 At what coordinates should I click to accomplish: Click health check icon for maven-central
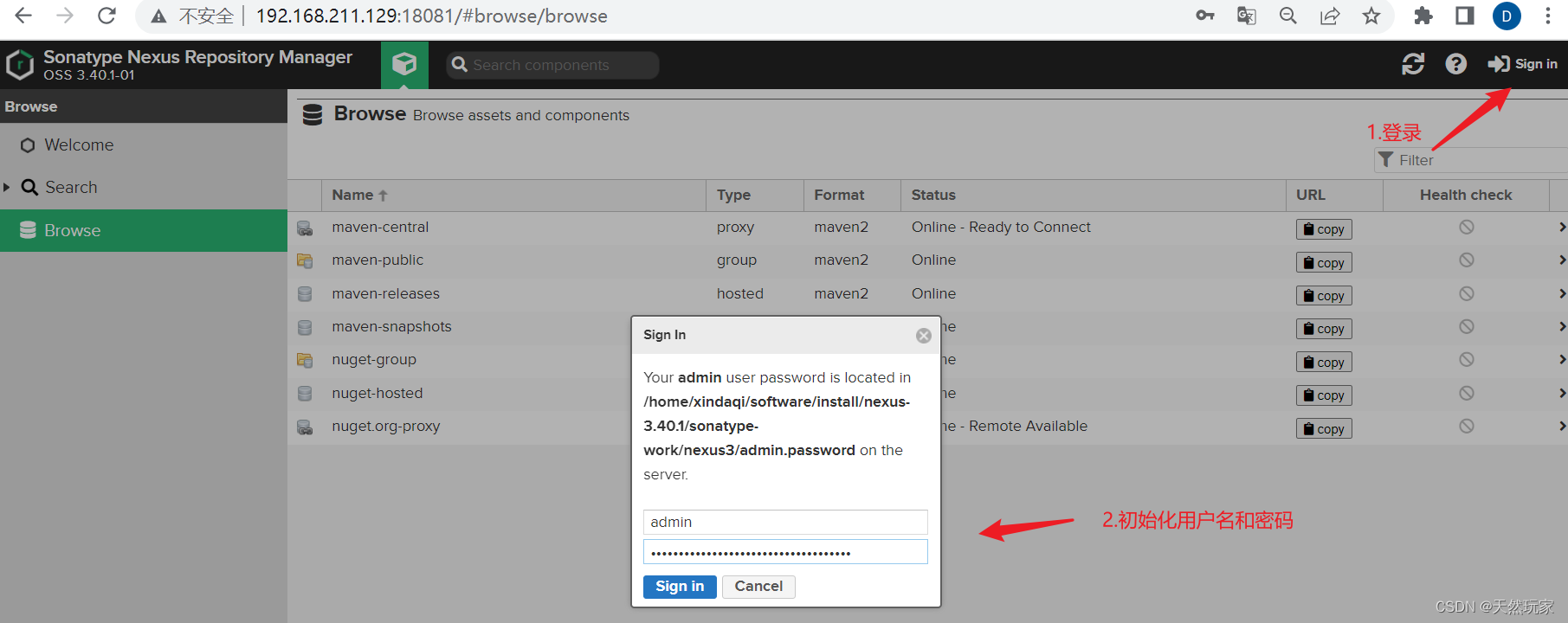pos(1466,227)
